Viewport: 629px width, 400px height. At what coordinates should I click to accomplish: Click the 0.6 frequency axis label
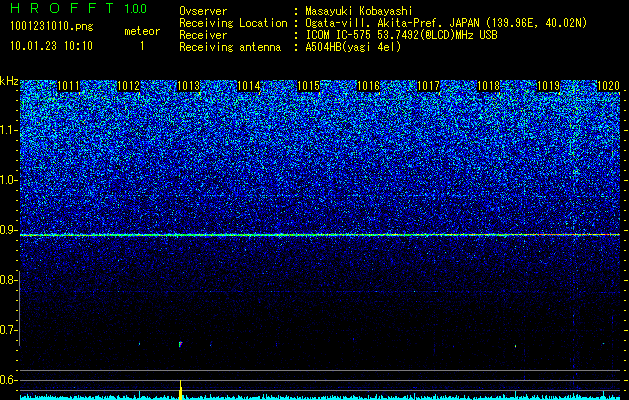[9, 380]
